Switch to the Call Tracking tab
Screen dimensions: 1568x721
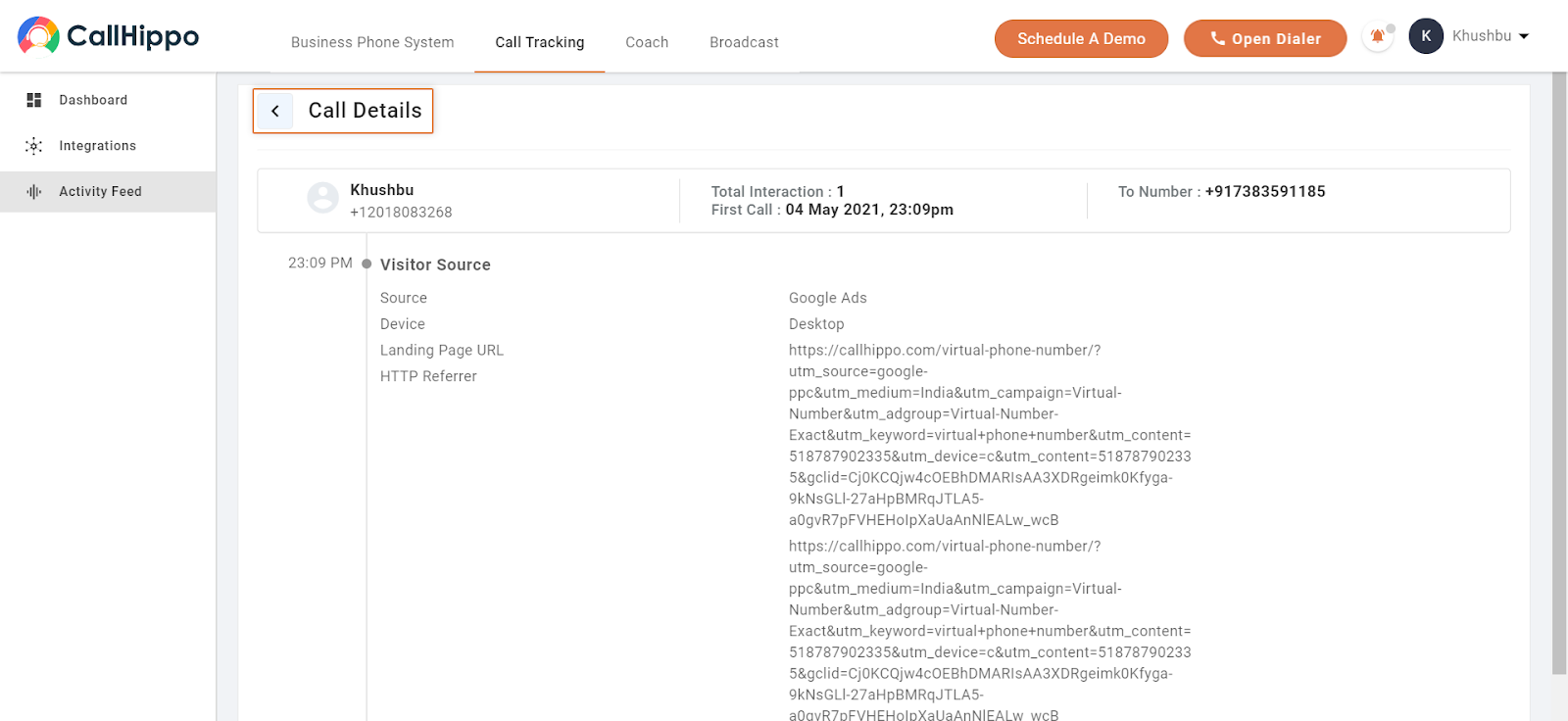pyautogui.click(x=540, y=42)
